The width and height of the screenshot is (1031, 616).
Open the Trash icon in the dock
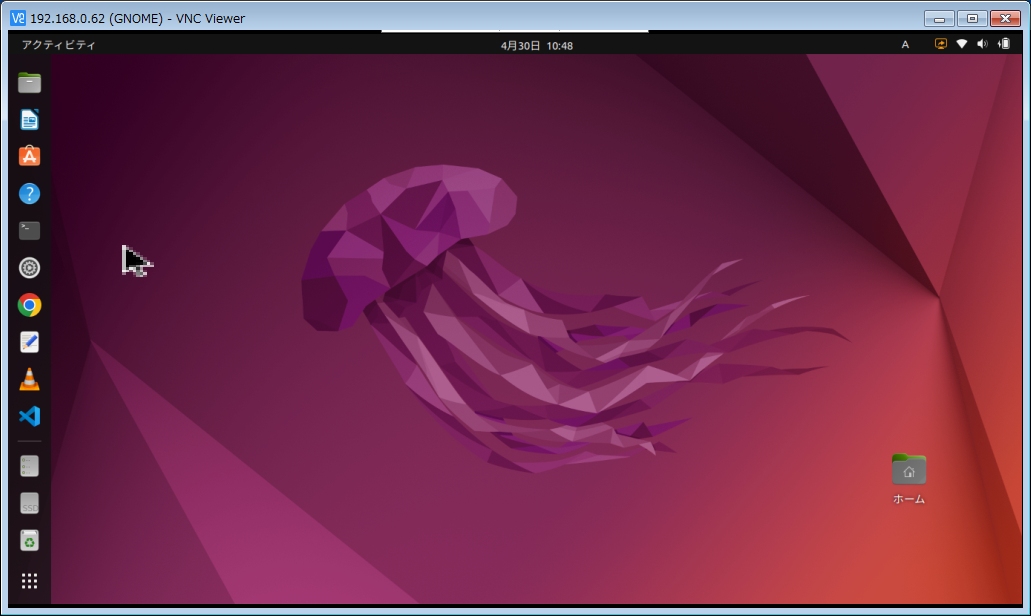click(x=30, y=540)
